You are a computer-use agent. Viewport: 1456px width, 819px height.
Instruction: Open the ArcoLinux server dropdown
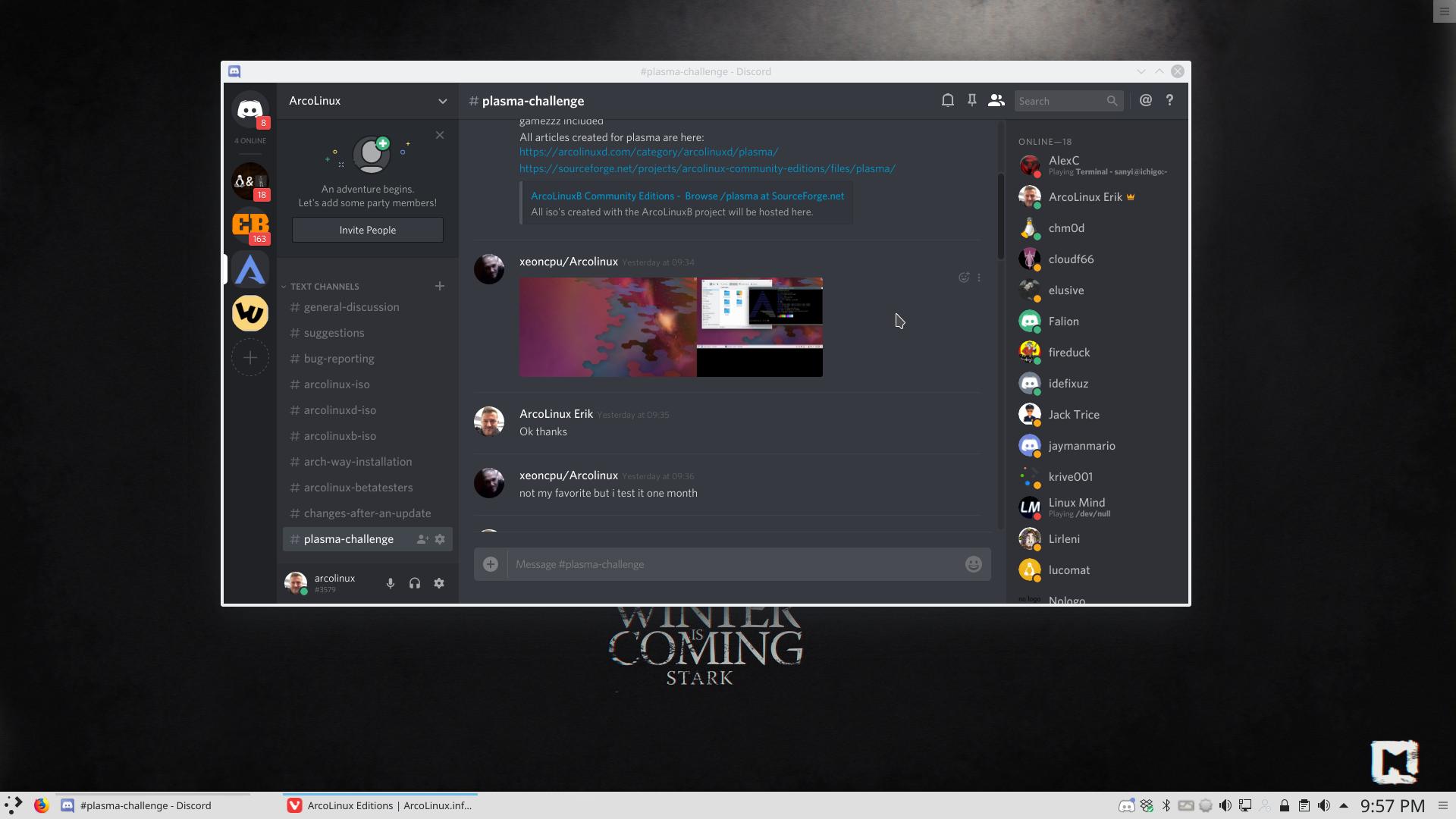[444, 101]
